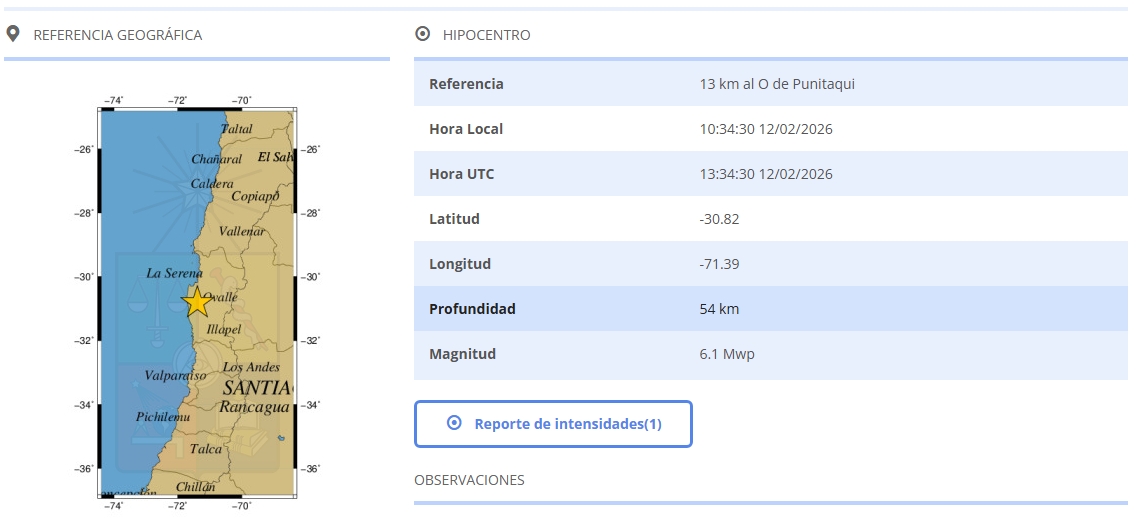Select the Referencia Geográfica section heading
This screenshot has height=518, width=1139.
117,35
